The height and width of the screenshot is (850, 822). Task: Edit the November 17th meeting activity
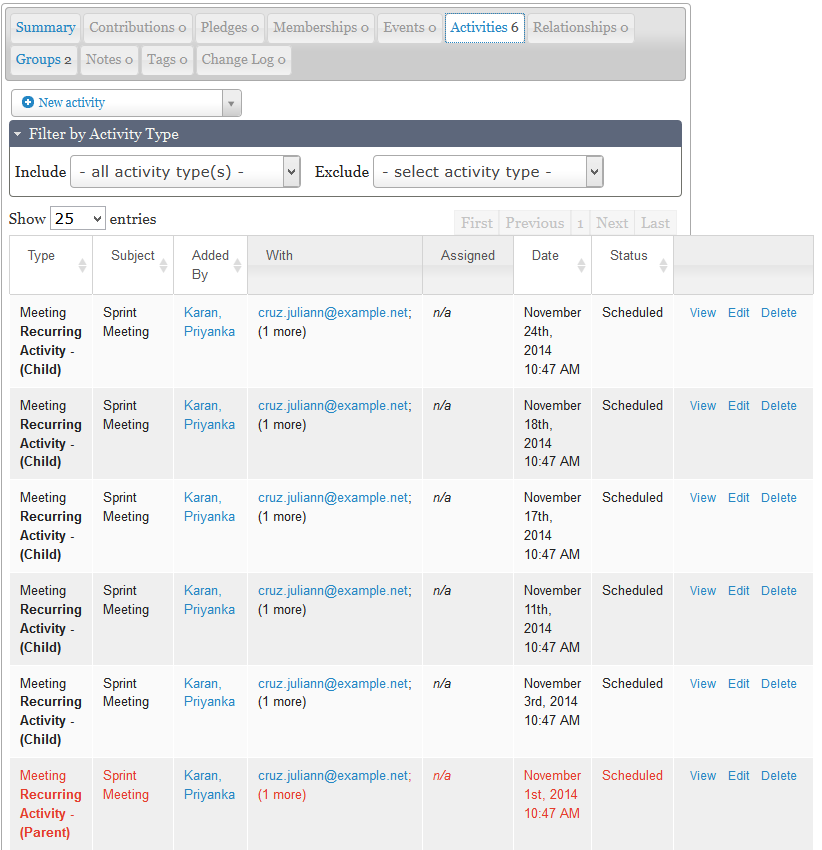click(738, 498)
